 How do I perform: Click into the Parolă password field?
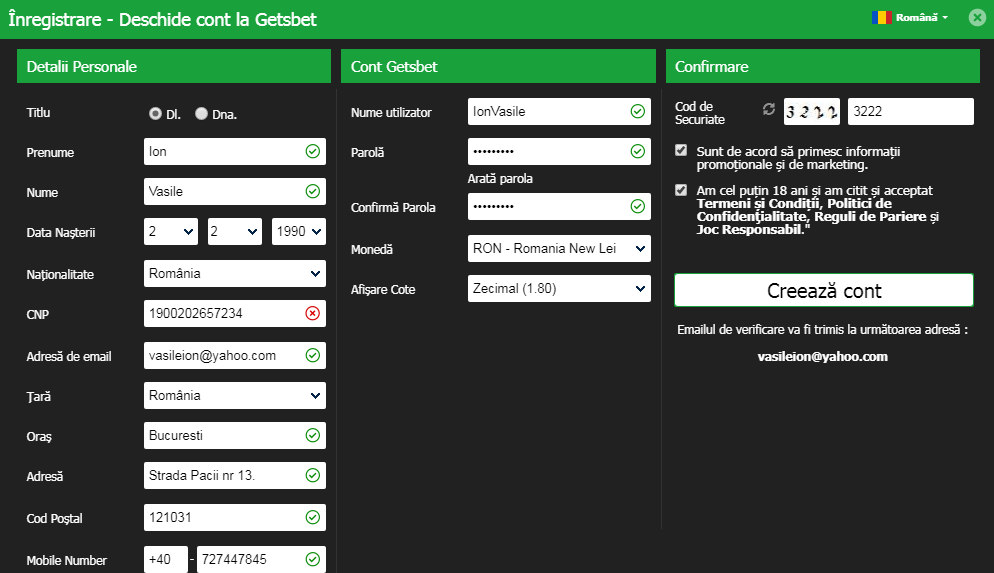pos(559,151)
